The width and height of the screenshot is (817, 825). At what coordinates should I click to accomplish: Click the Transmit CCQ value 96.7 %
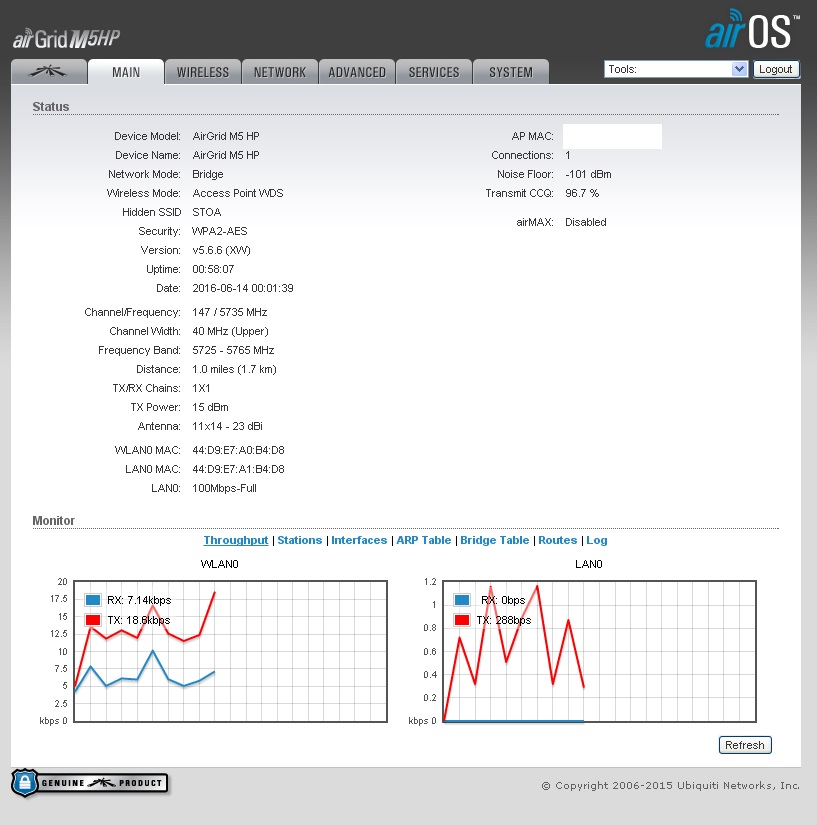(x=582, y=193)
